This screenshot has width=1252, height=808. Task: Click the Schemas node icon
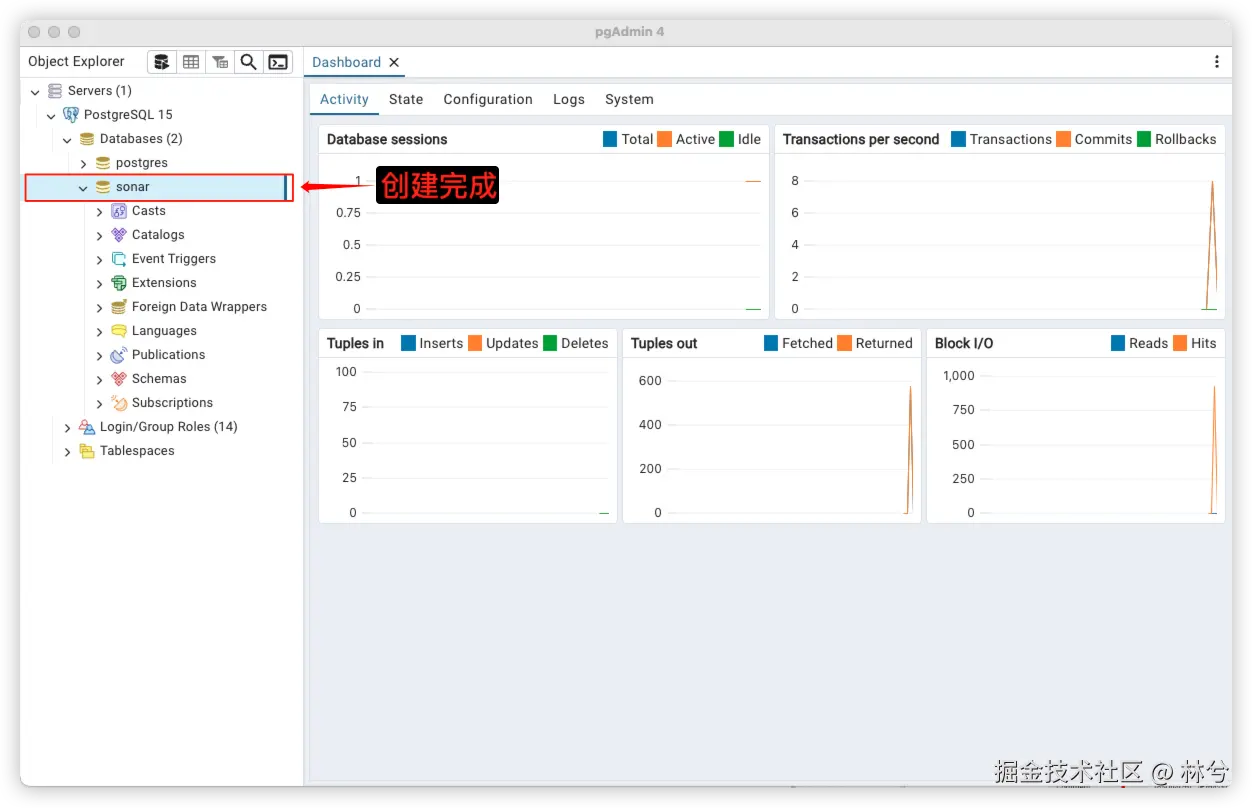tap(119, 379)
